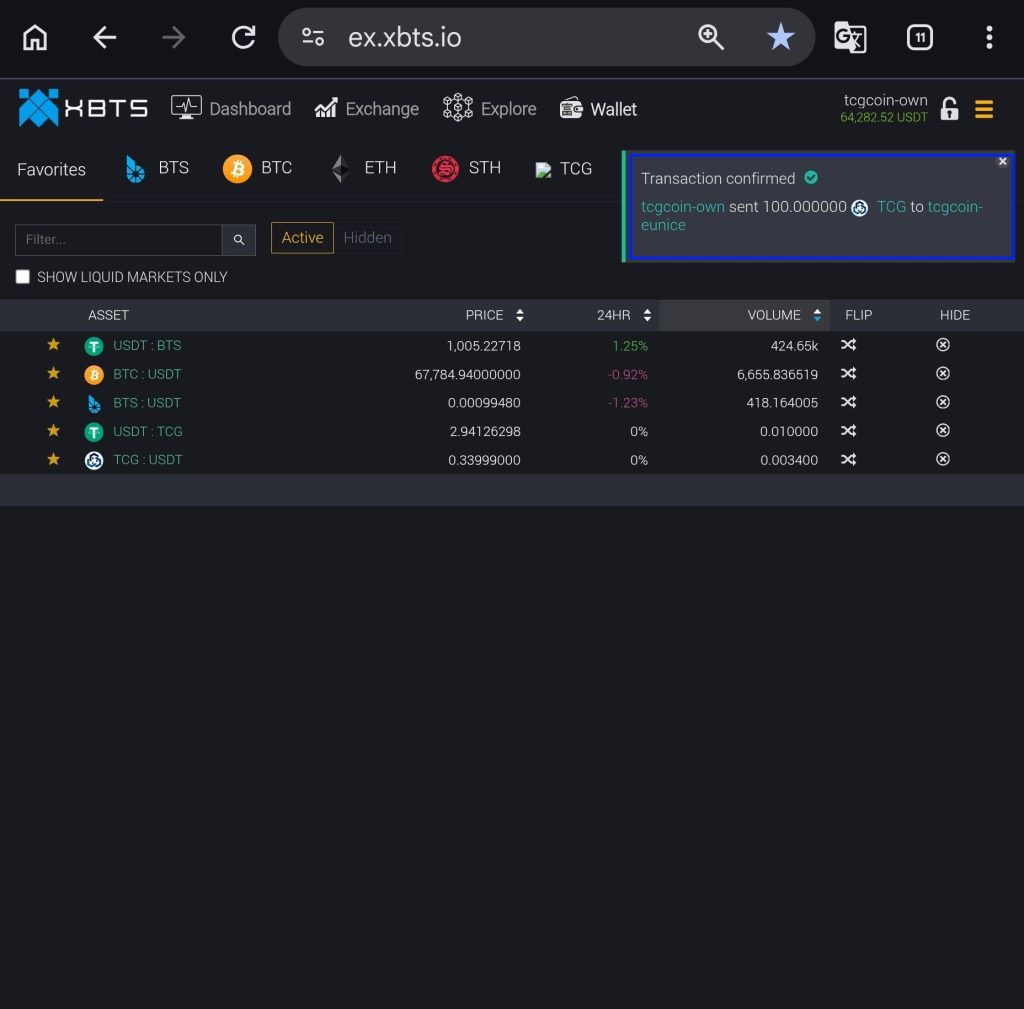This screenshot has width=1024, height=1009.
Task: Sort by the 24HR column arrows
Action: click(x=647, y=316)
